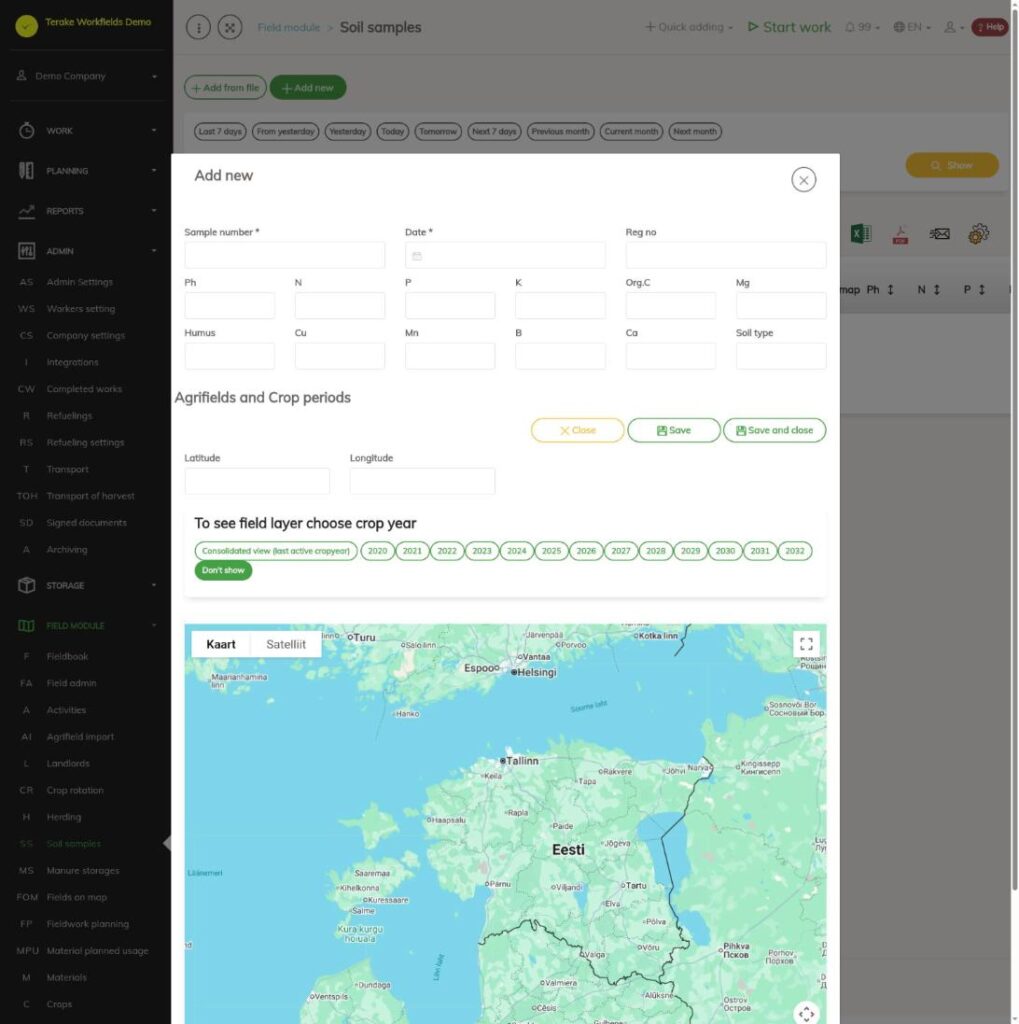The height and width of the screenshot is (1024, 1019).
Task: Select crop year 2020
Action: (x=378, y=551)
